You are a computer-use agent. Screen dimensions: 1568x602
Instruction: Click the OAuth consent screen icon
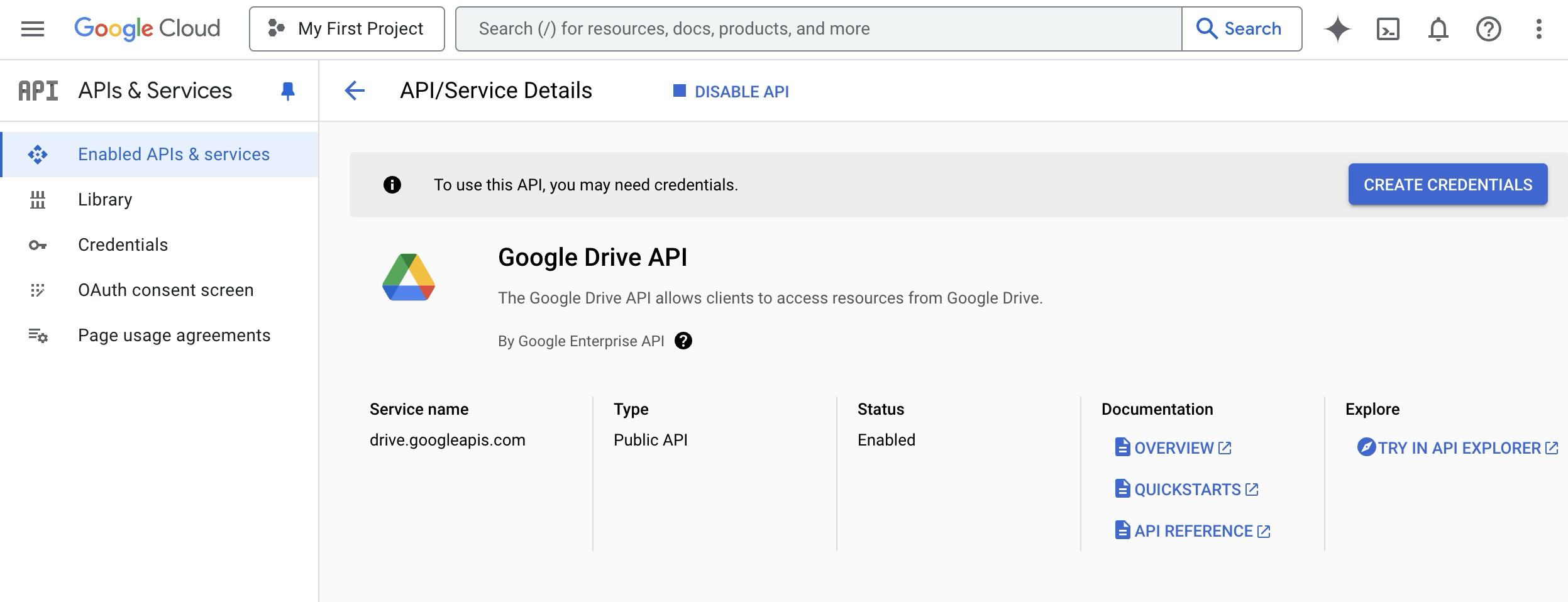38,290
